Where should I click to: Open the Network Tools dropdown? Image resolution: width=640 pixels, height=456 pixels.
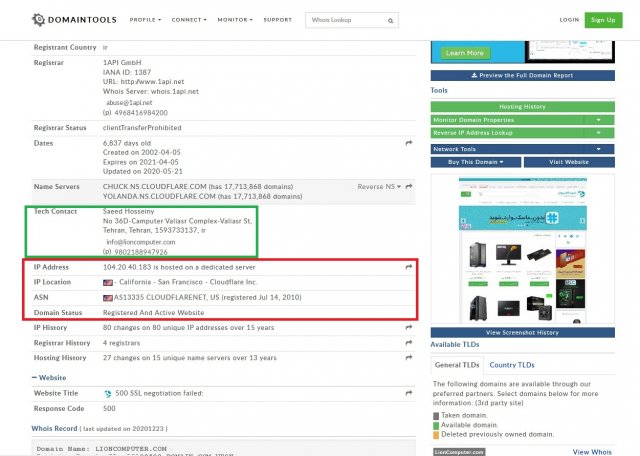click(598, 149)
